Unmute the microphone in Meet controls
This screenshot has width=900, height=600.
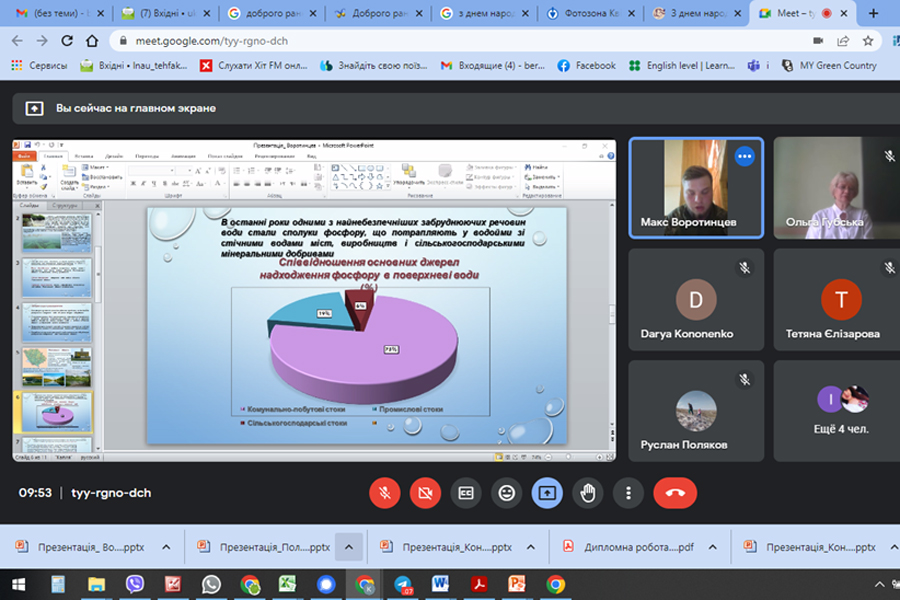384,492
